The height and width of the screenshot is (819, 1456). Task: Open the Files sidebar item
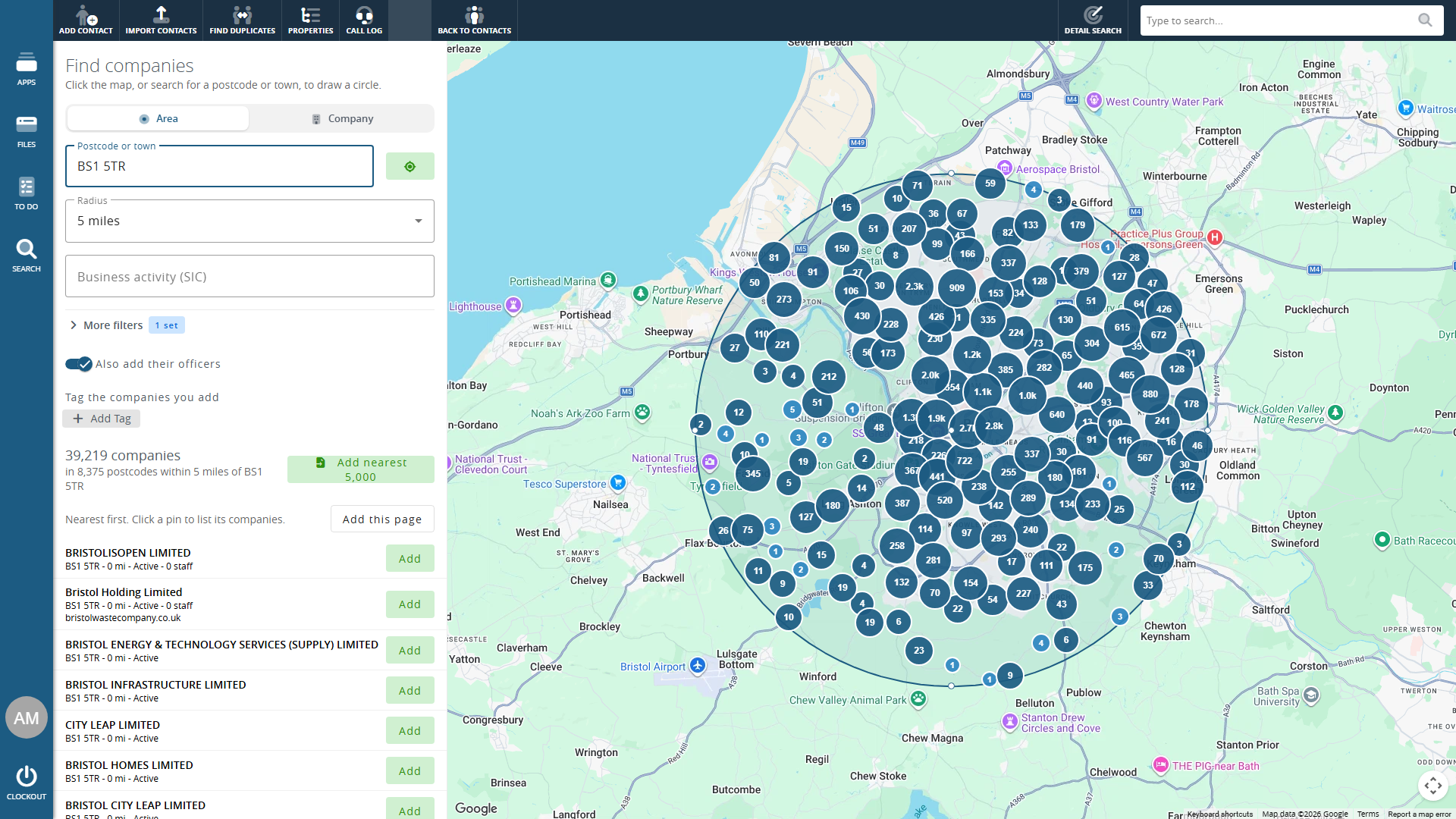[27, 130]
